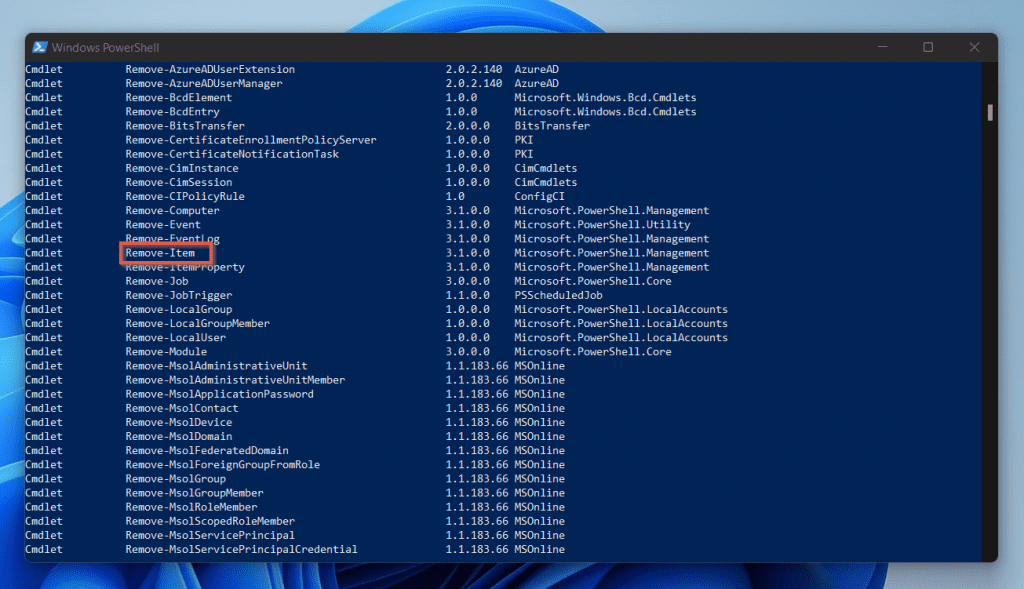1024x589 pixels.
Task: Select the Remove-CimSession cmdlet name
Action: coord(179,182)
